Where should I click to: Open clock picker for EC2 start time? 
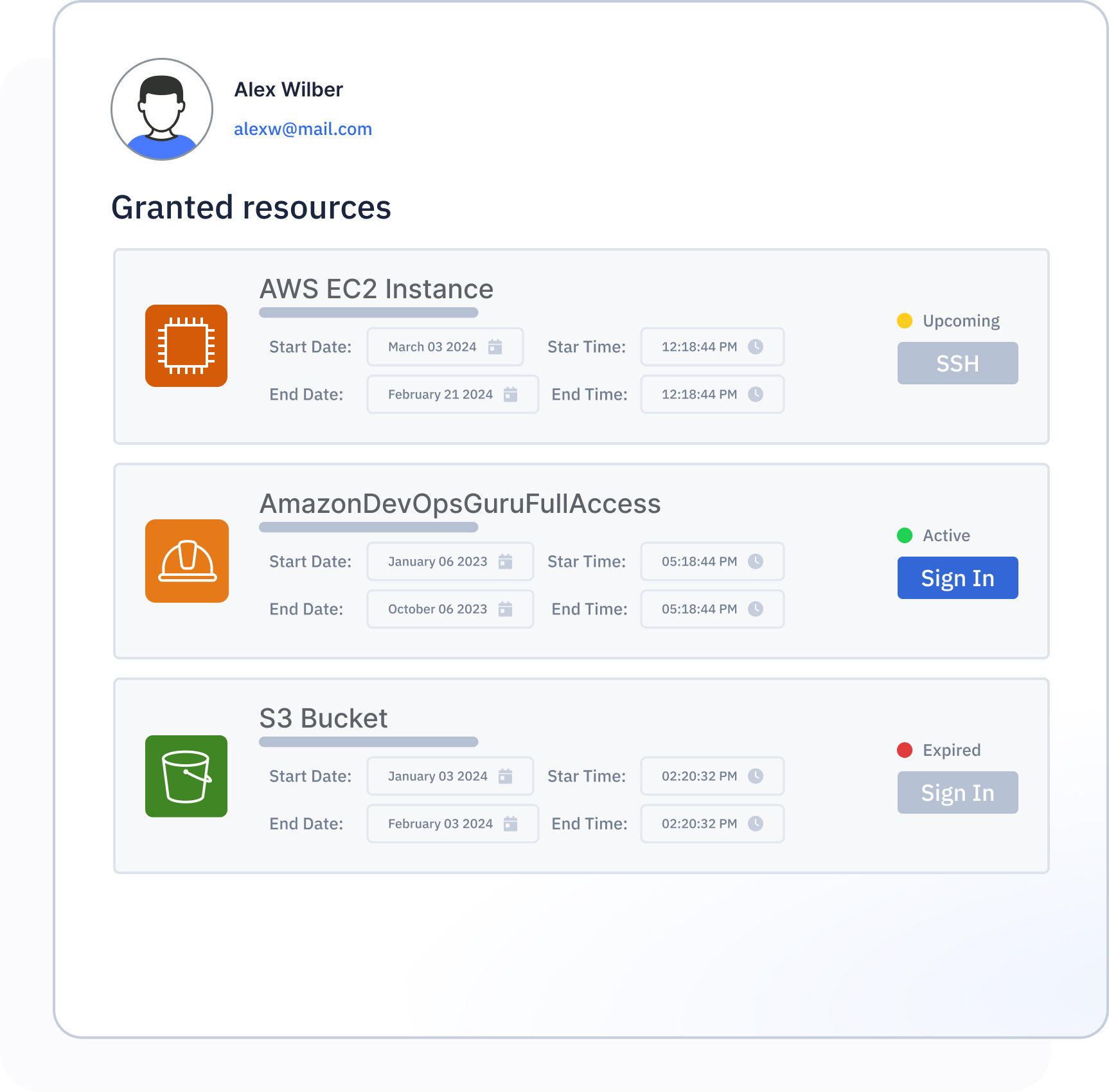(x=756, y=347)
